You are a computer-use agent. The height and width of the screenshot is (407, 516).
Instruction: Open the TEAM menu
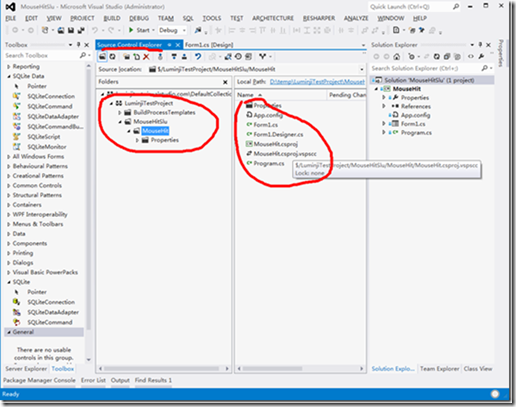[166, 18]
